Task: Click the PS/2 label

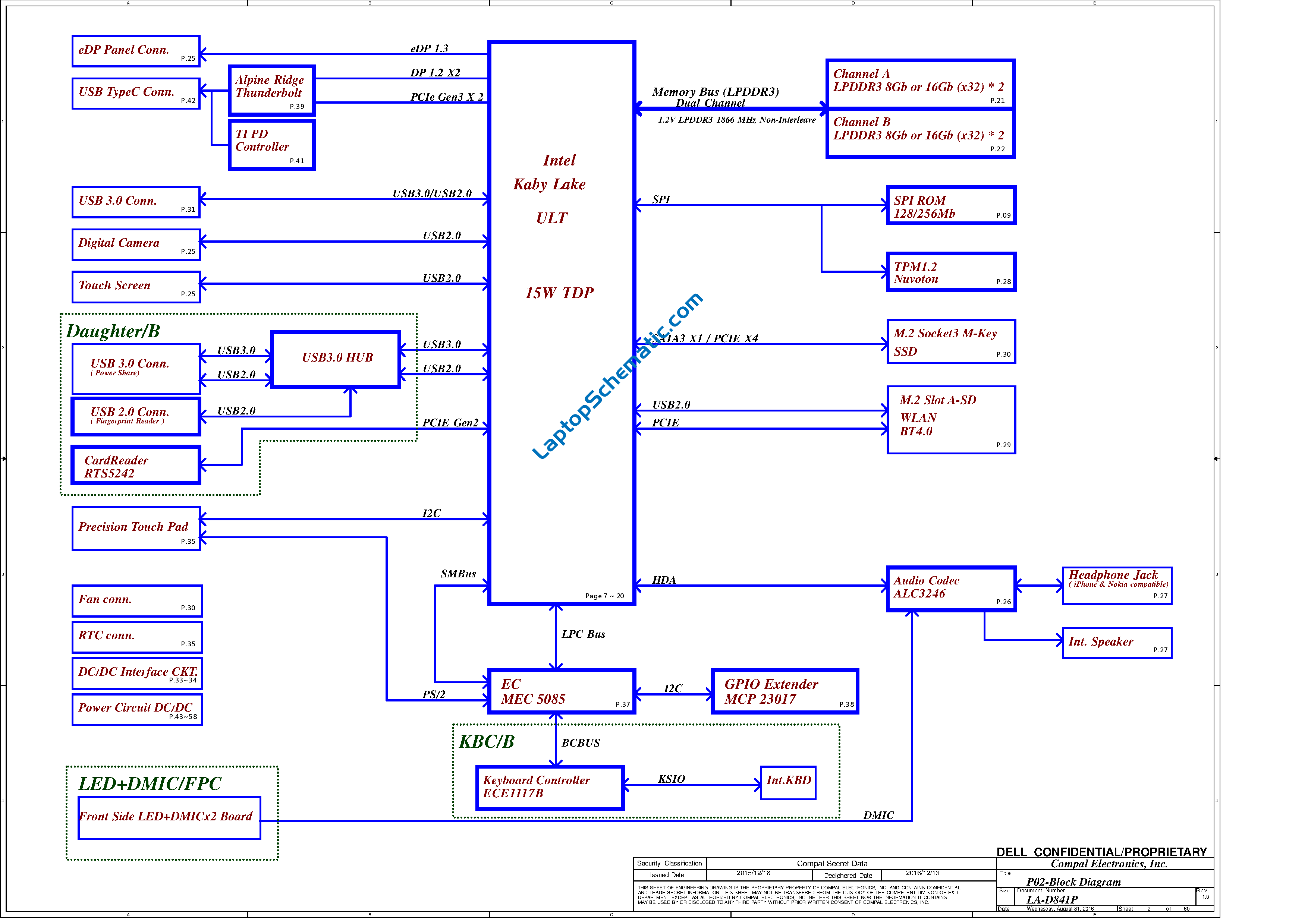Action: 434,694
